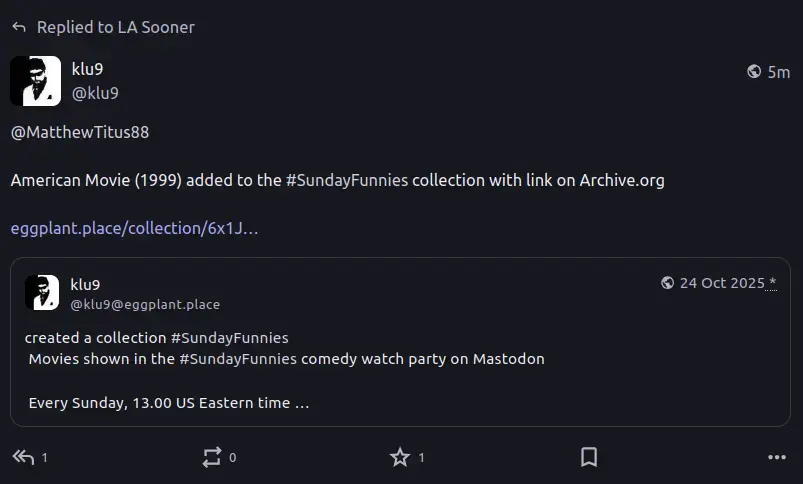Image resolution: width=803 pixels, height=484 pixels.
Task: Expand the truncated quoted post text
Action: click(302, 403)
